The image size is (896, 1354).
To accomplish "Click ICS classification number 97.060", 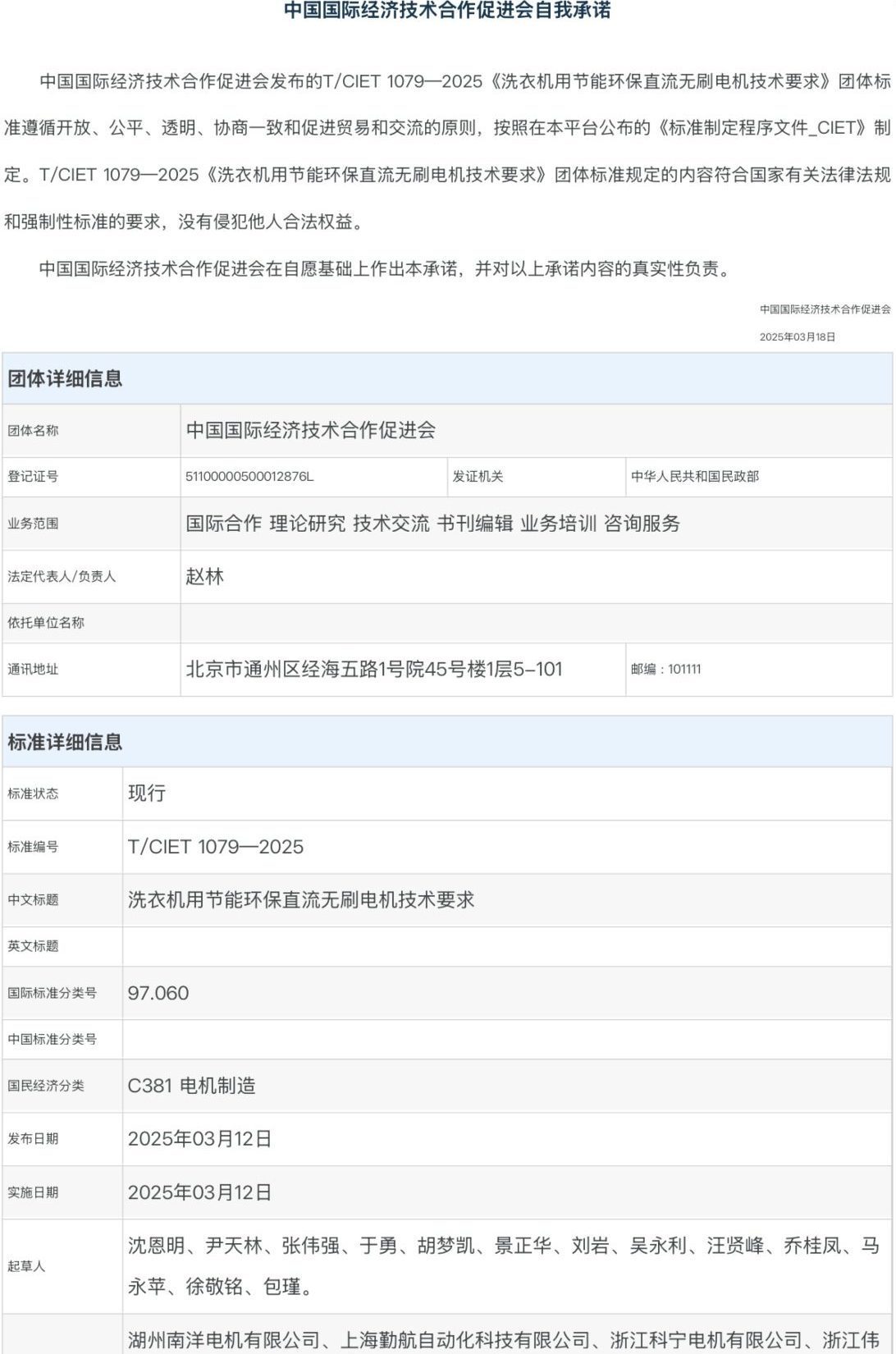I will click(x=158, y=993).
